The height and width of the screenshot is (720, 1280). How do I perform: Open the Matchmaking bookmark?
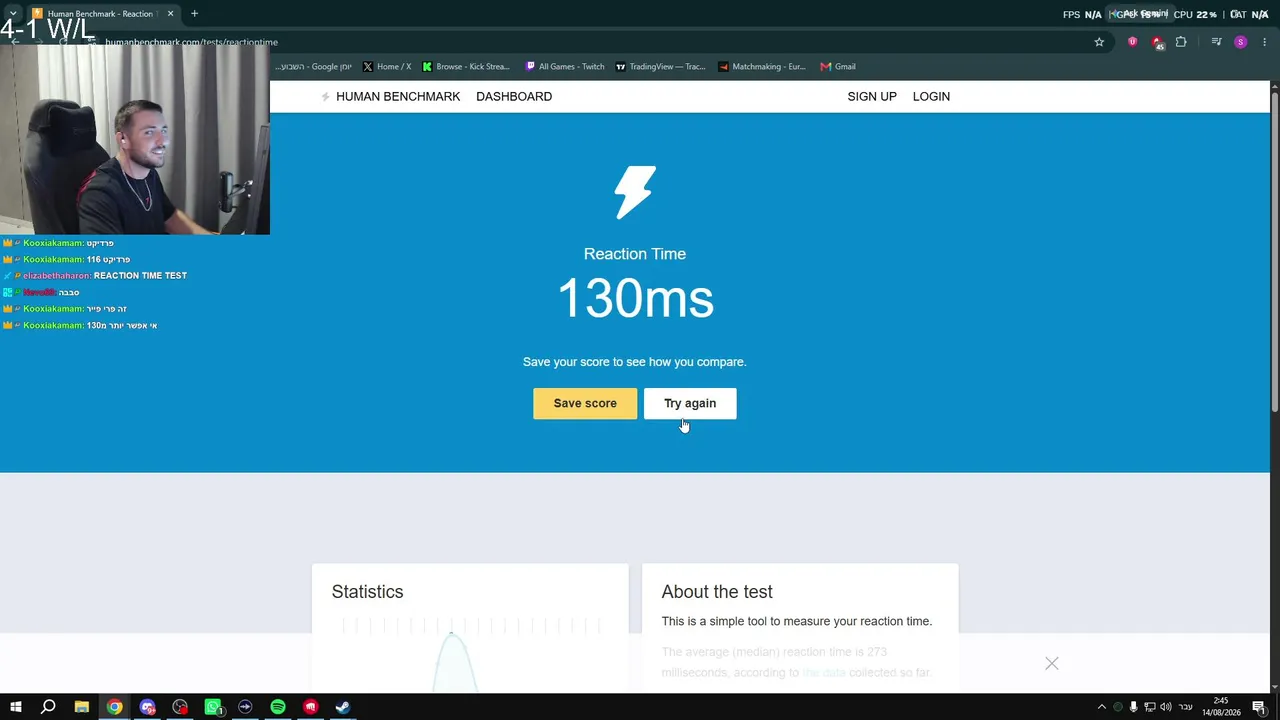762,67
